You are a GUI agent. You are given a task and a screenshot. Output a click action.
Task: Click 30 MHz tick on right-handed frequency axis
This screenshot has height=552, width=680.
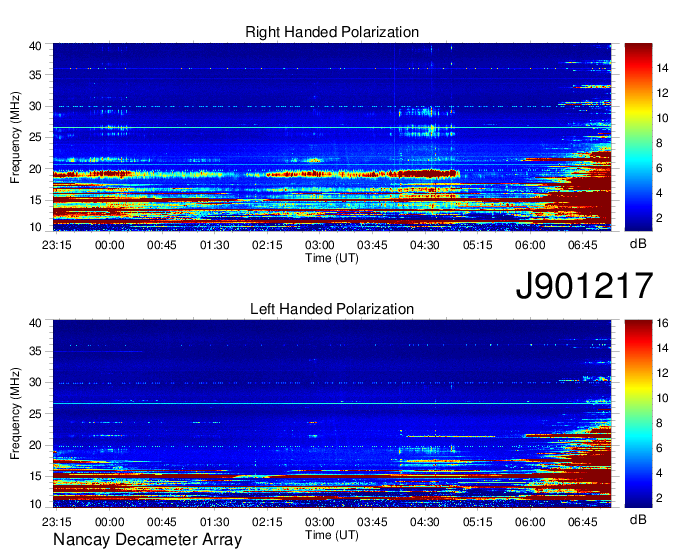(x=35, y=106)
